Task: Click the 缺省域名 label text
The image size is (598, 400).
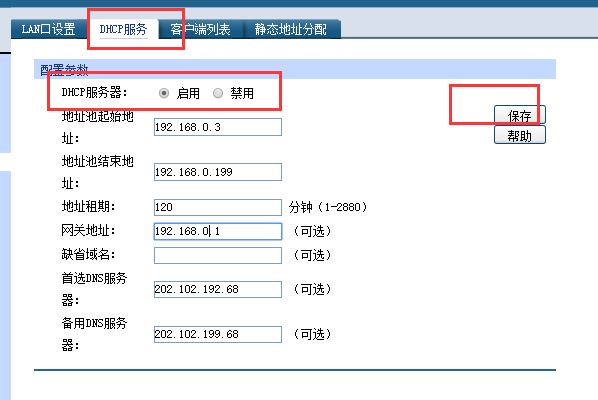Action: point(88,254)
